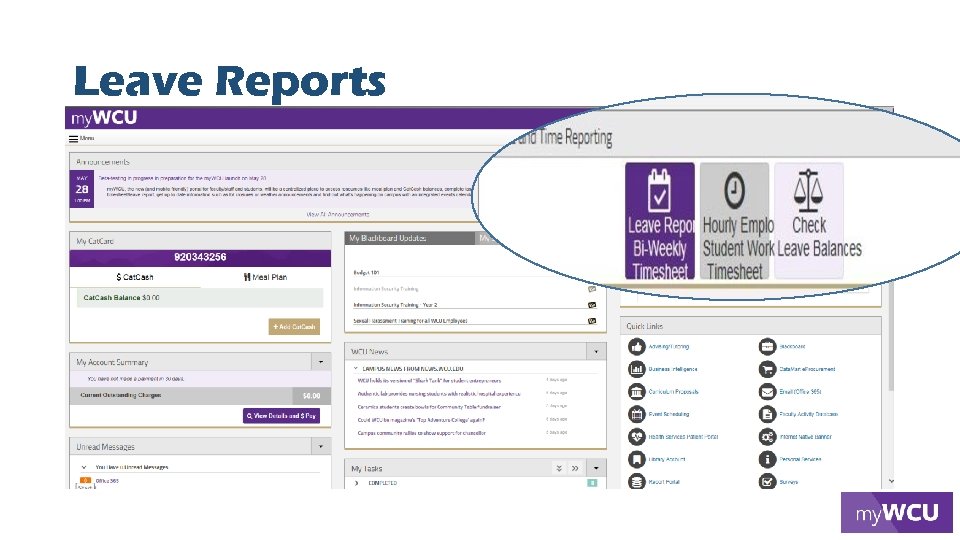Click the Curriculum Proposals building icon
The height and width of the screenshot is (540, 960).
637,392
